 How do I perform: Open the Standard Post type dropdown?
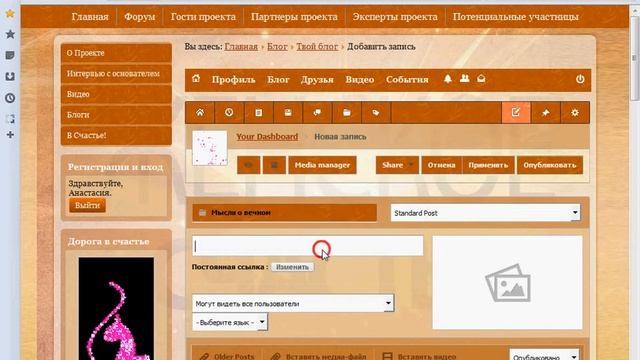click(x=485, y=213)
